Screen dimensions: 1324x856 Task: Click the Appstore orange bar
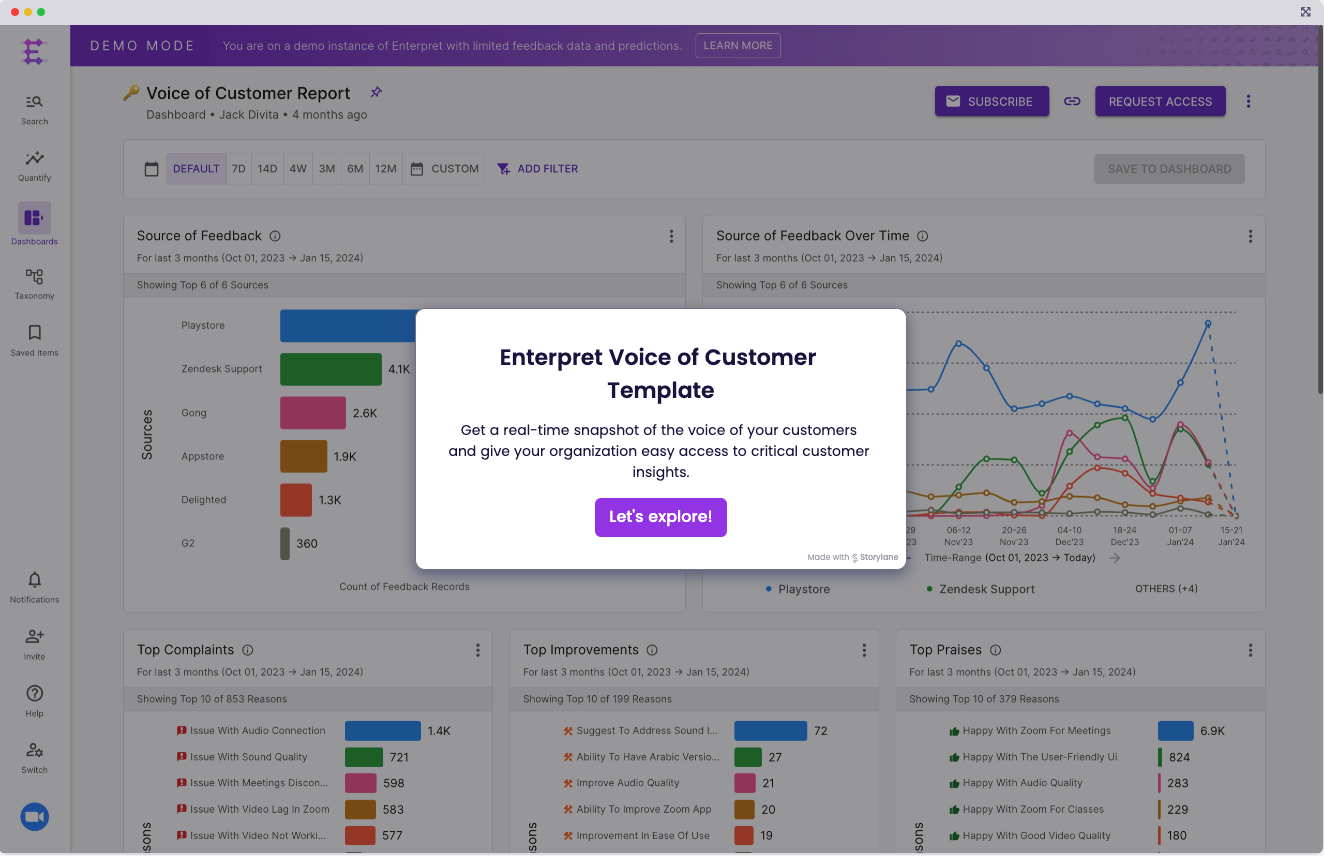(303, 456)
